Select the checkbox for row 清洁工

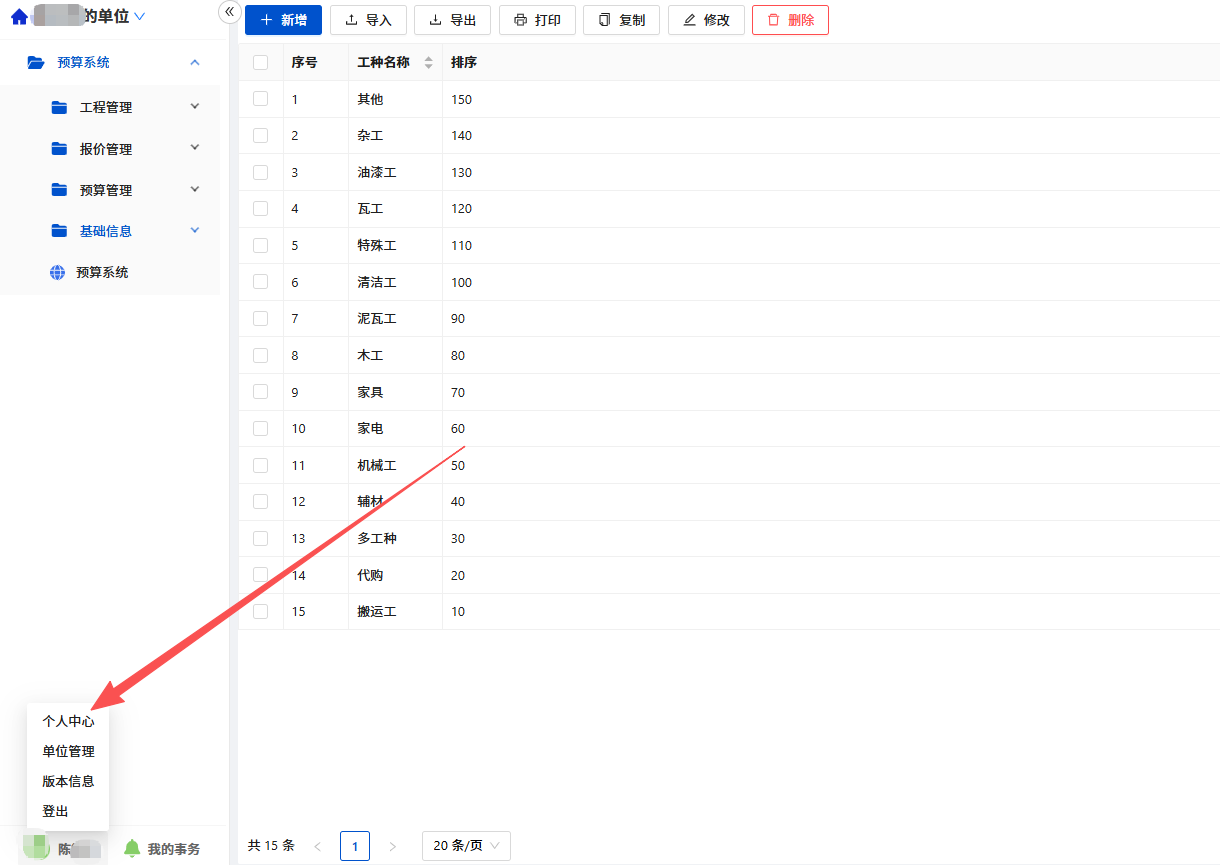click(x=261, y=282)
